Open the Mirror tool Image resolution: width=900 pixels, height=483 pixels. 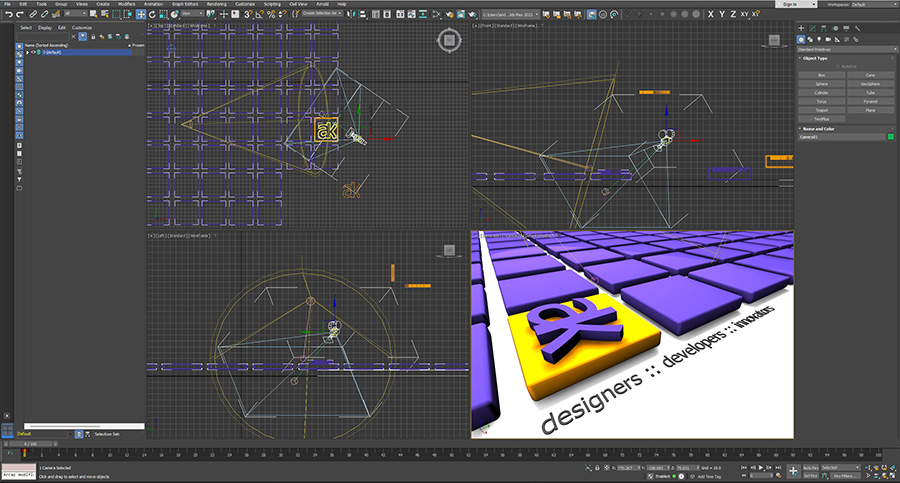pyautogui.click(x=351, y=14)
